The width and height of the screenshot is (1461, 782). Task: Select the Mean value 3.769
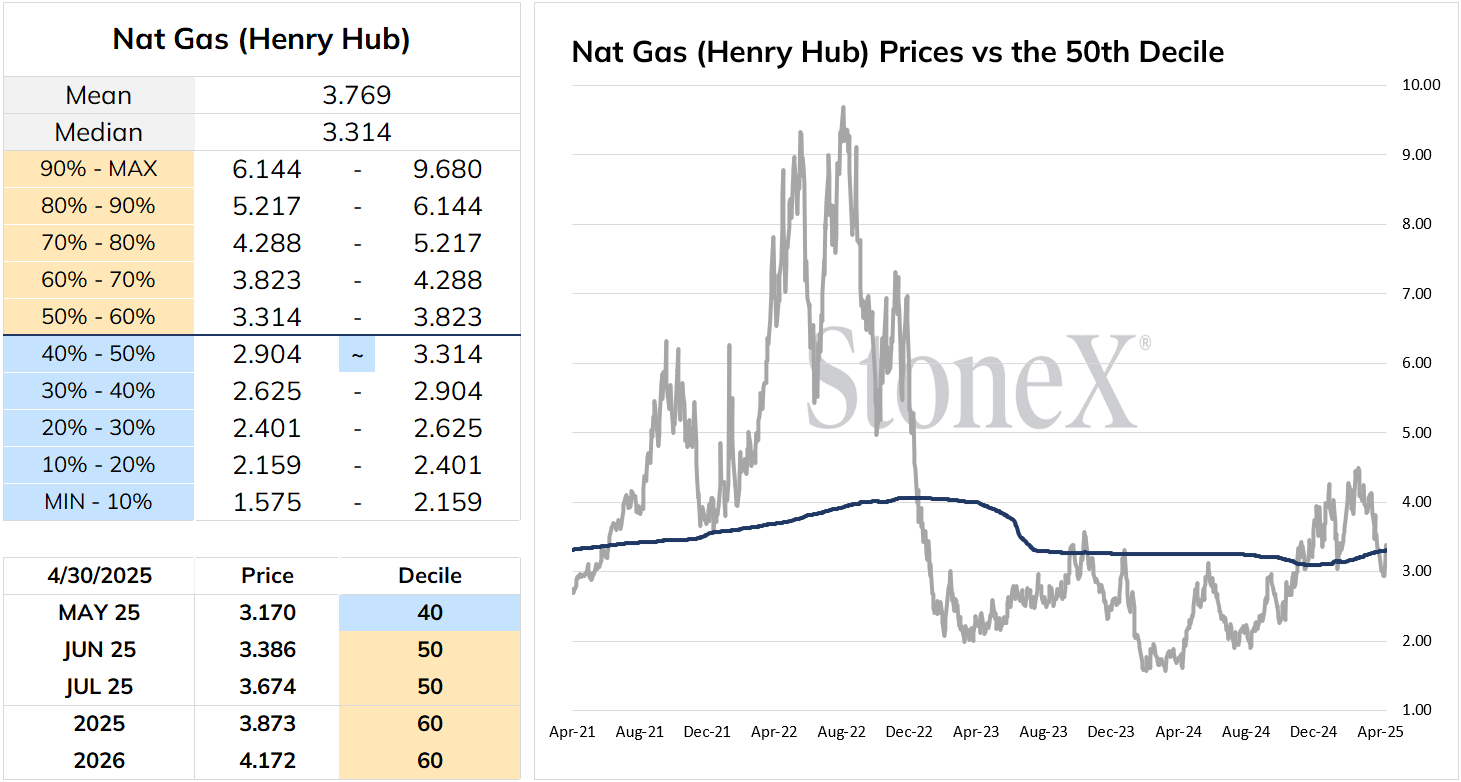click(358, 95)
